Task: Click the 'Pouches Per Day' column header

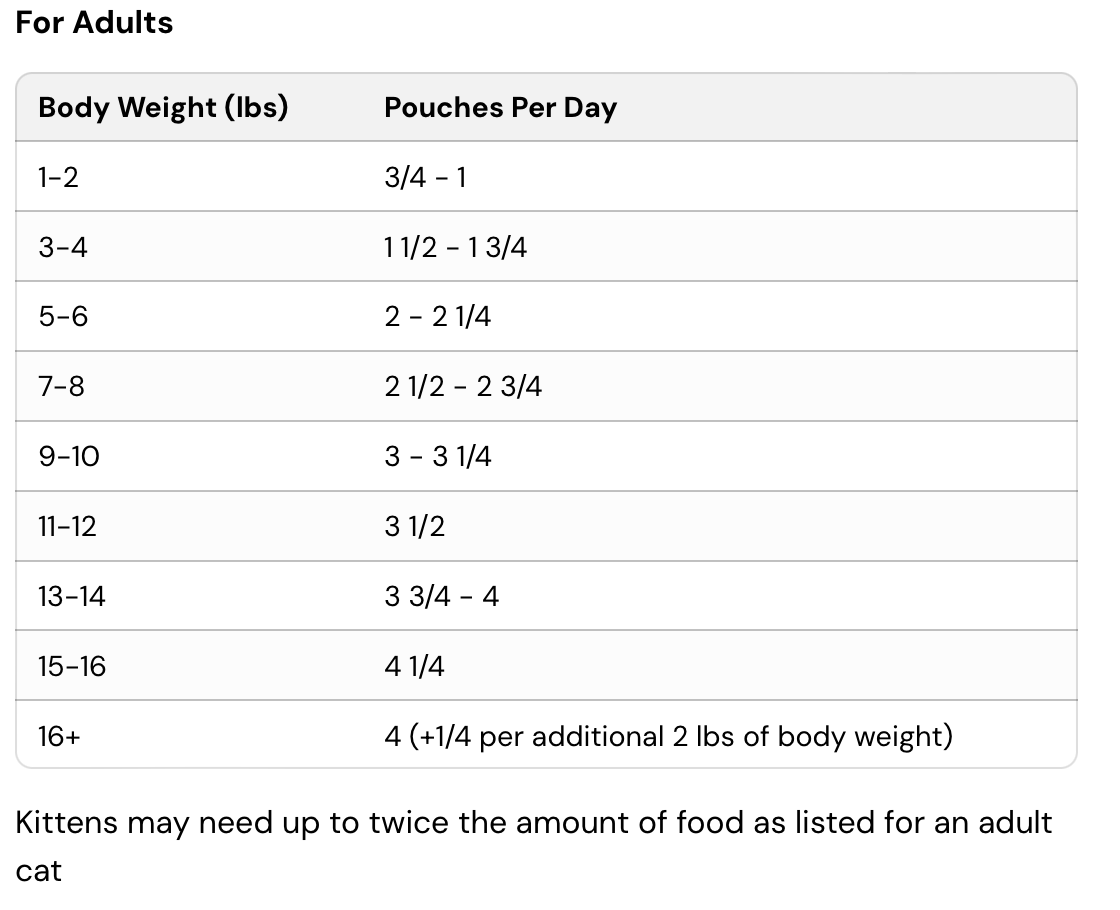Action: pos(500,107)
